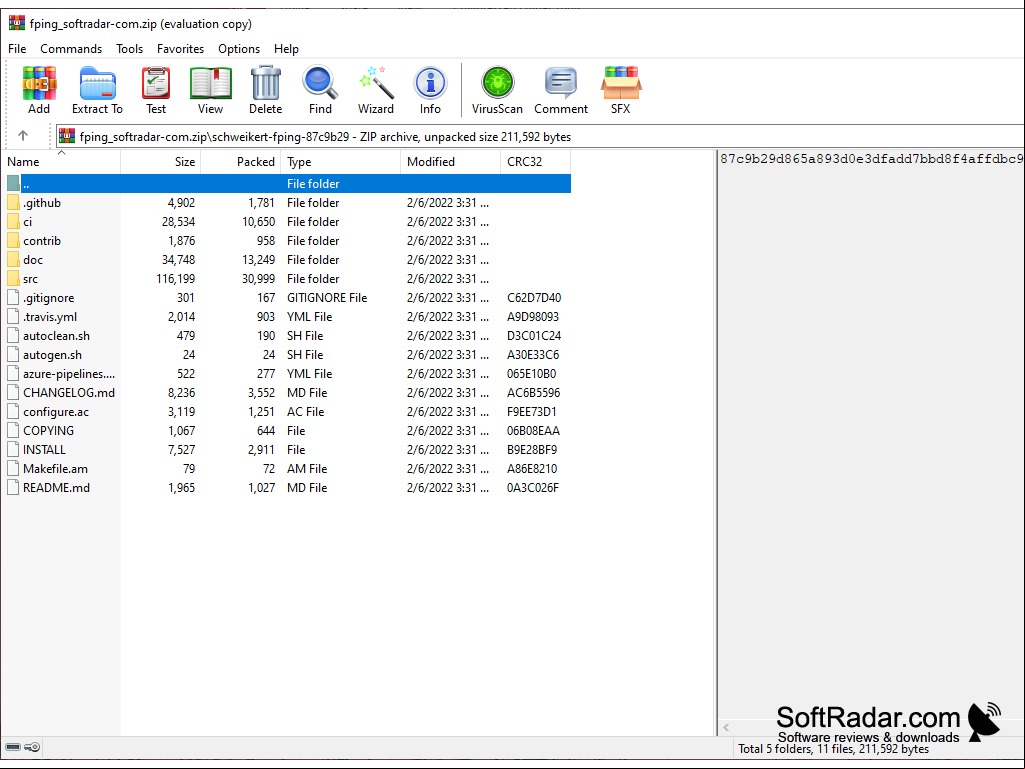Select the src folder icon
The height and width of the screenshot is (769, 1025).
pos(13,279)
